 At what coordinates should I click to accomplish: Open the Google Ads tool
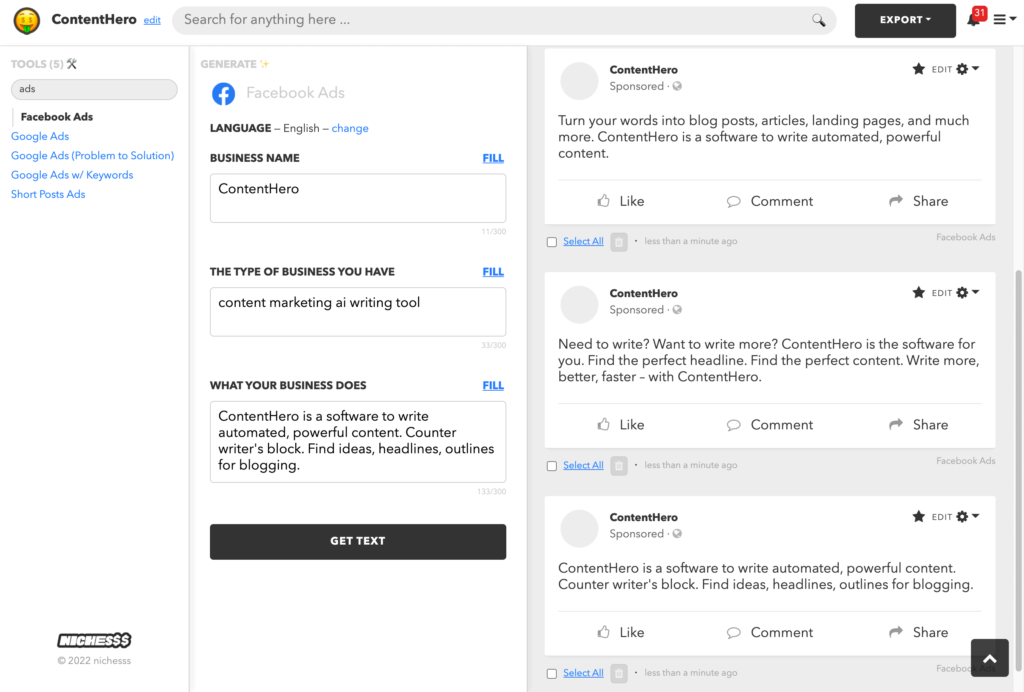coord(40,136)
